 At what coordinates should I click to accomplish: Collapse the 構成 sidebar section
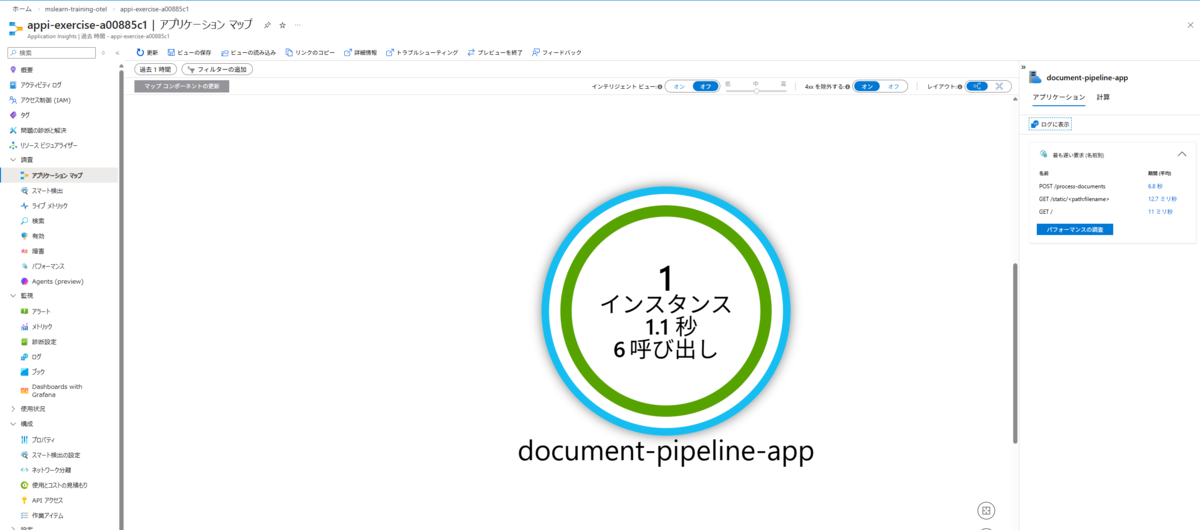13,424
